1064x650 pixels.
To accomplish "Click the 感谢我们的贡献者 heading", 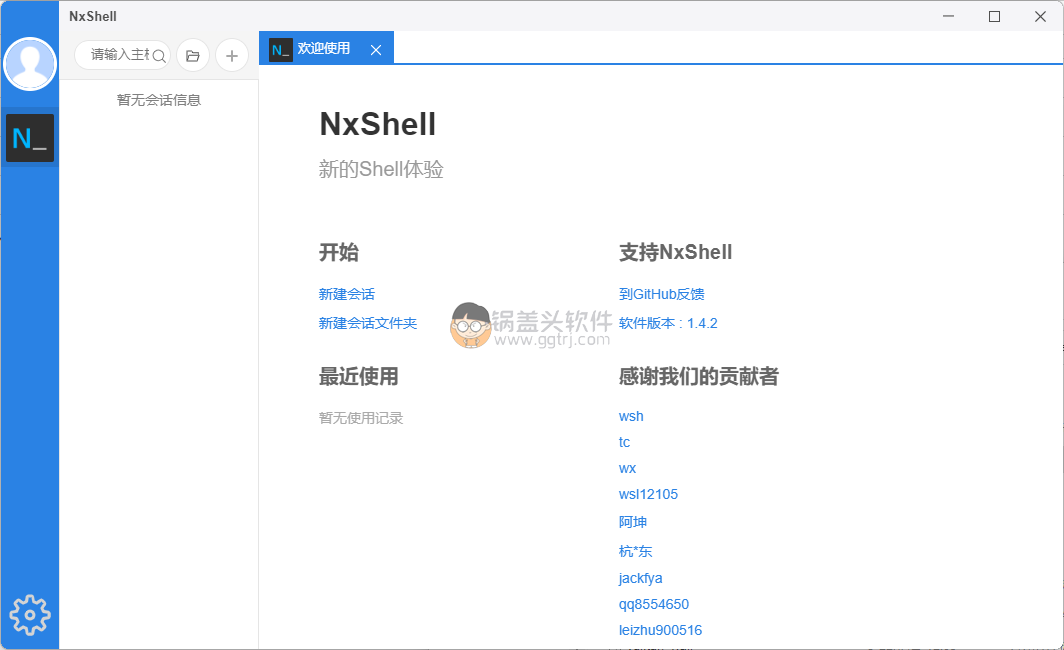I will [699, 377].
